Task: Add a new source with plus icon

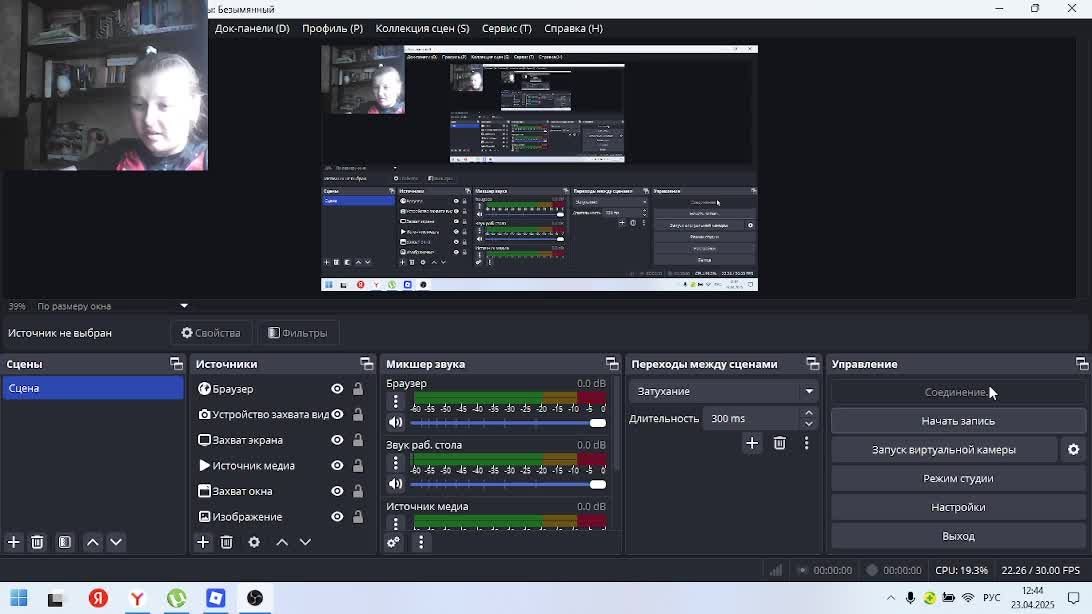Action: tap(203, 542)
